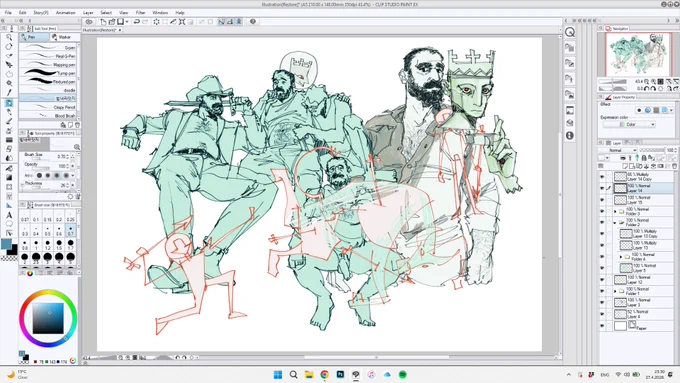Click zoom in icon in Navigator
The width and height of the screenshot is (680, 383).
coord(653,82)
